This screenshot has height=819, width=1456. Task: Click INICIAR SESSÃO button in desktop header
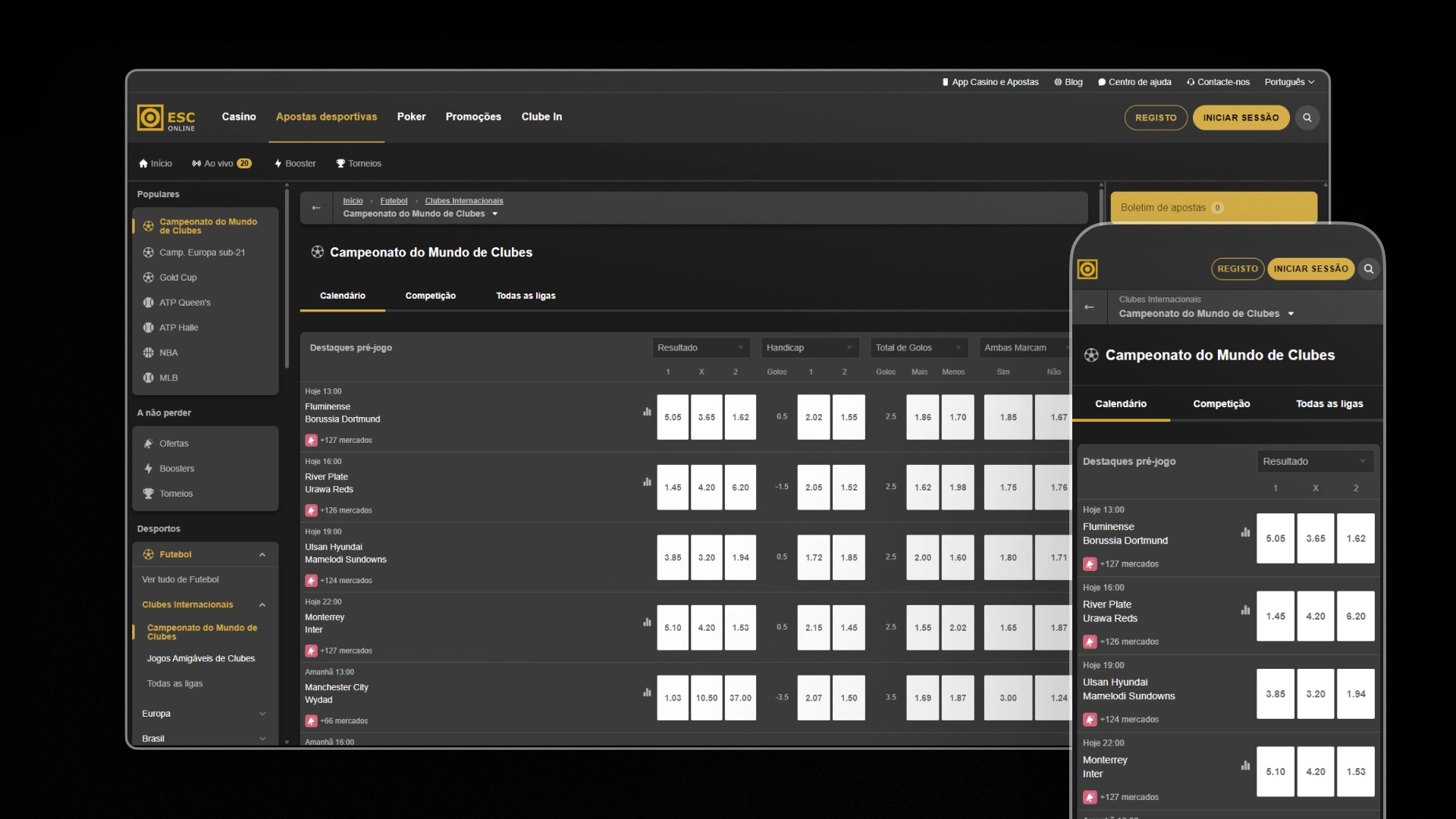pyautogui.click(x=1241, y=118)
